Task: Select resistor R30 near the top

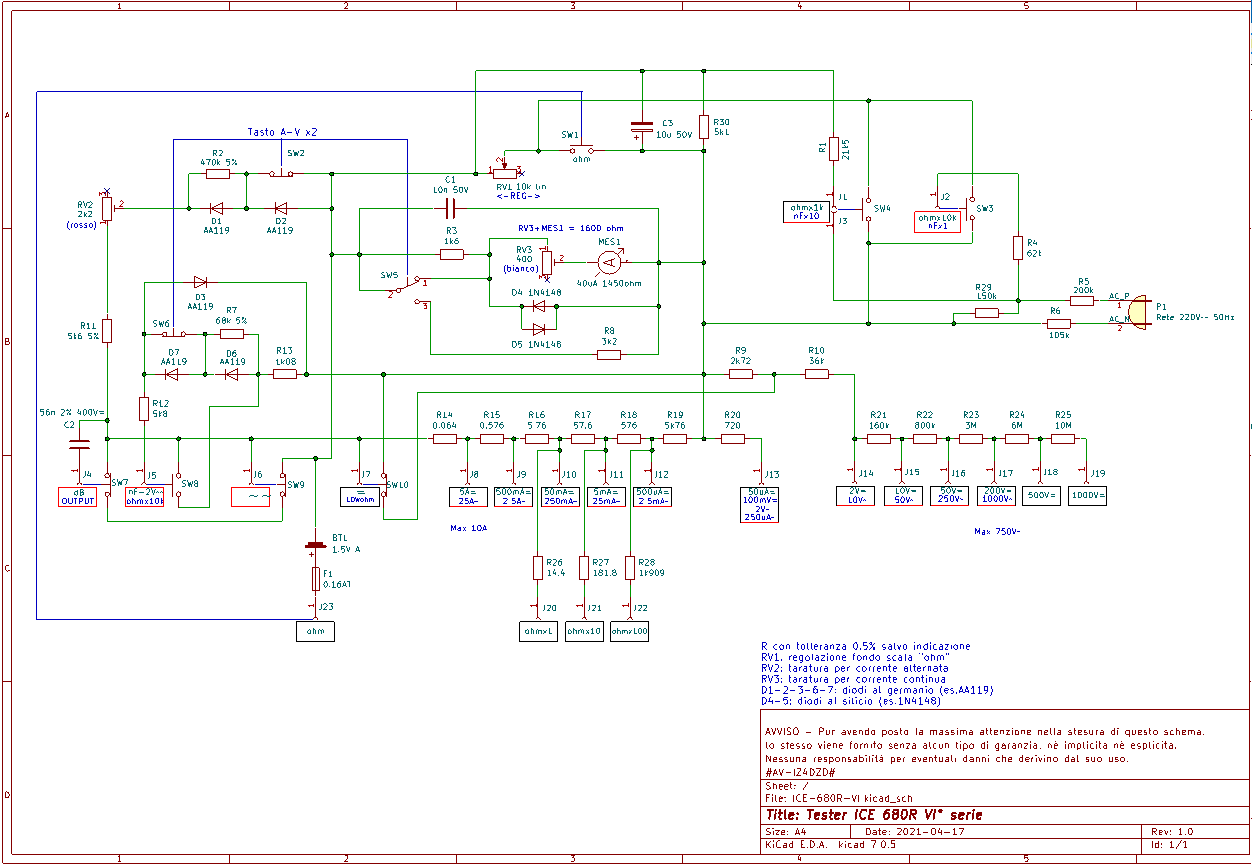Action: [x=704, y=127]
